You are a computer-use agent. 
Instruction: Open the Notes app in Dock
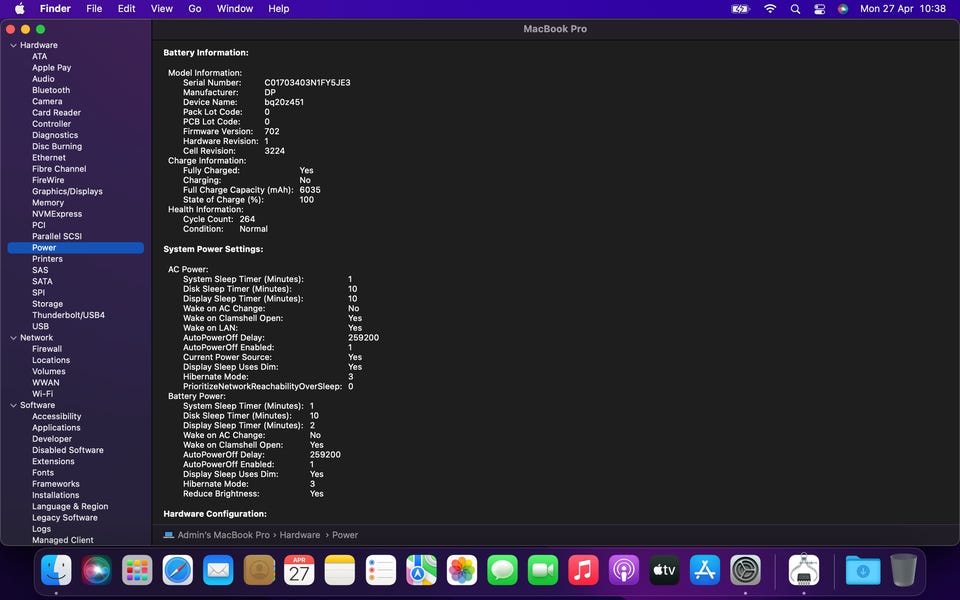point(340,570)
